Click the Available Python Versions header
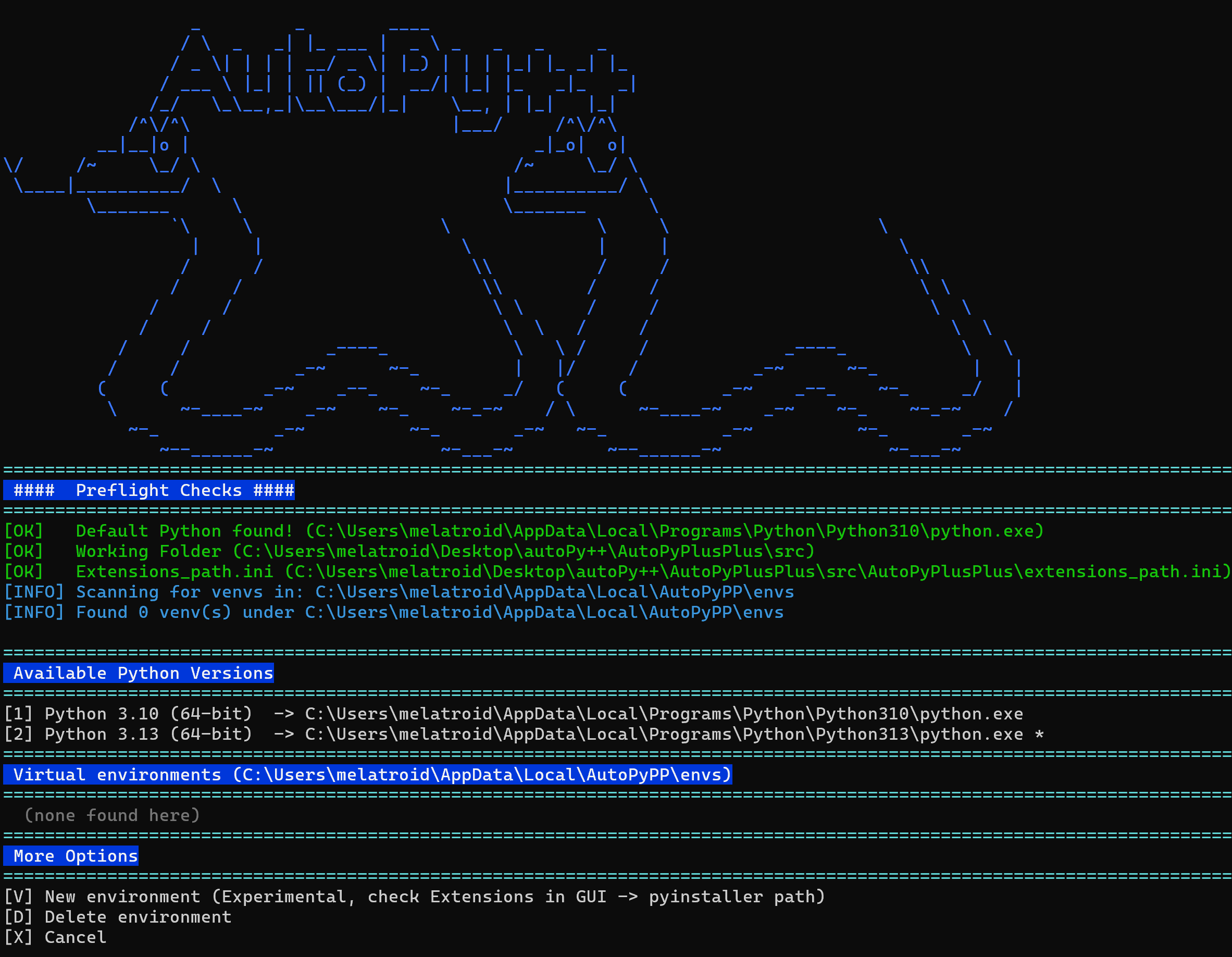The height and width of the screenshot is (957, 1232). [x=138, y=673]
